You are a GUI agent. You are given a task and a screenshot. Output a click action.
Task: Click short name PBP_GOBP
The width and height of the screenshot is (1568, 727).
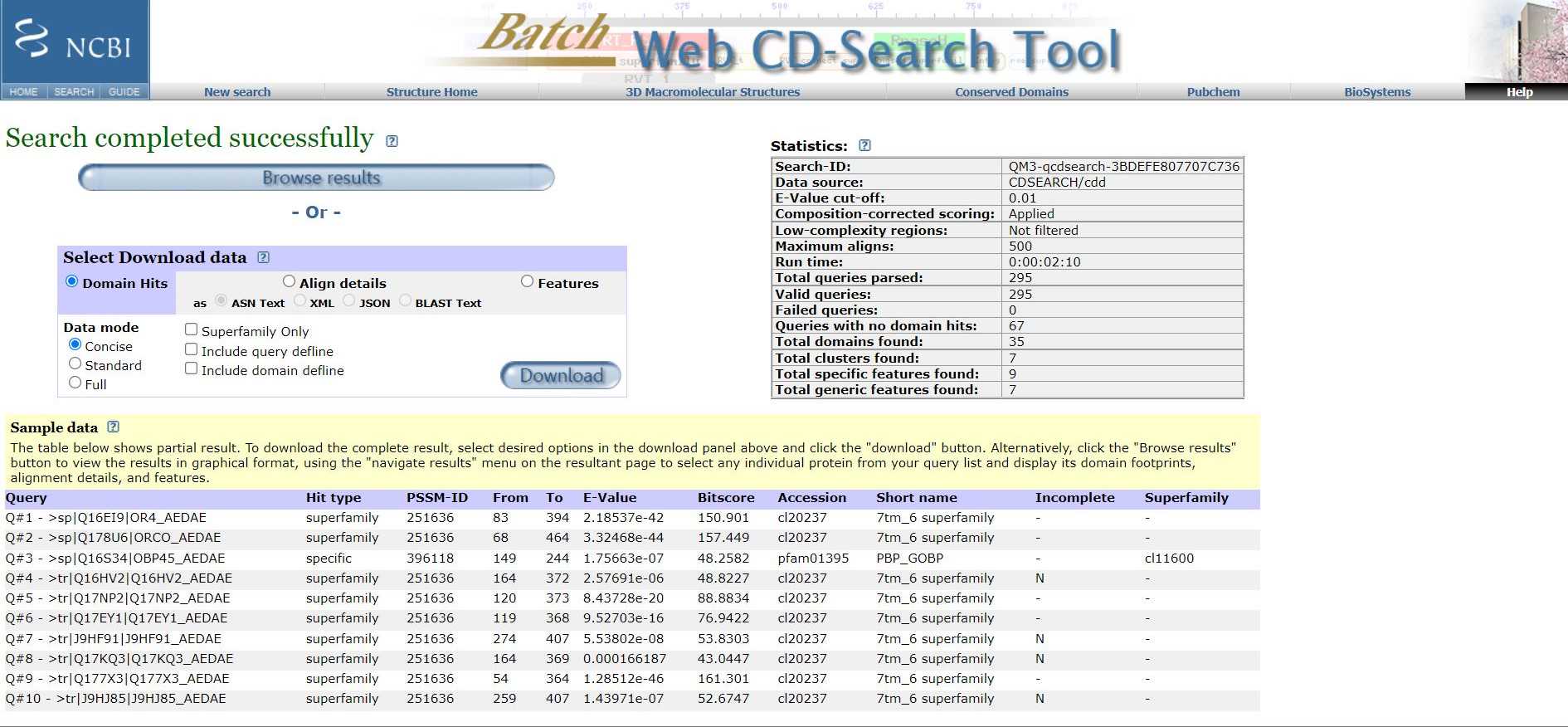click(909, 559)
